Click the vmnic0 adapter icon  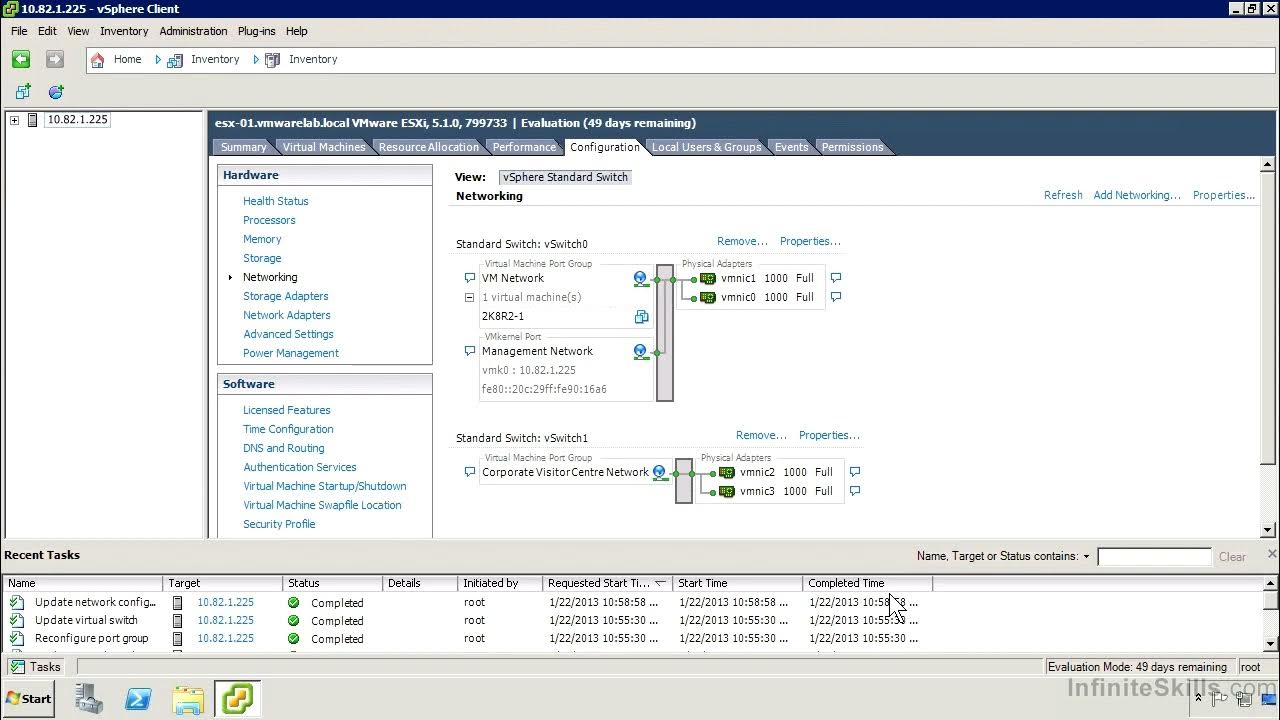coord(708,298)
